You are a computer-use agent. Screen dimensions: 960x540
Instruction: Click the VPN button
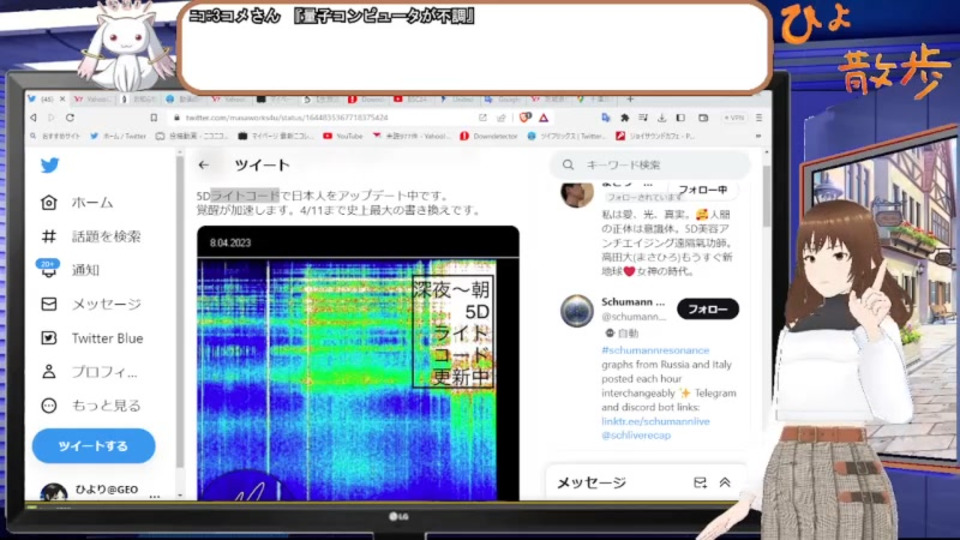point(734,118)
